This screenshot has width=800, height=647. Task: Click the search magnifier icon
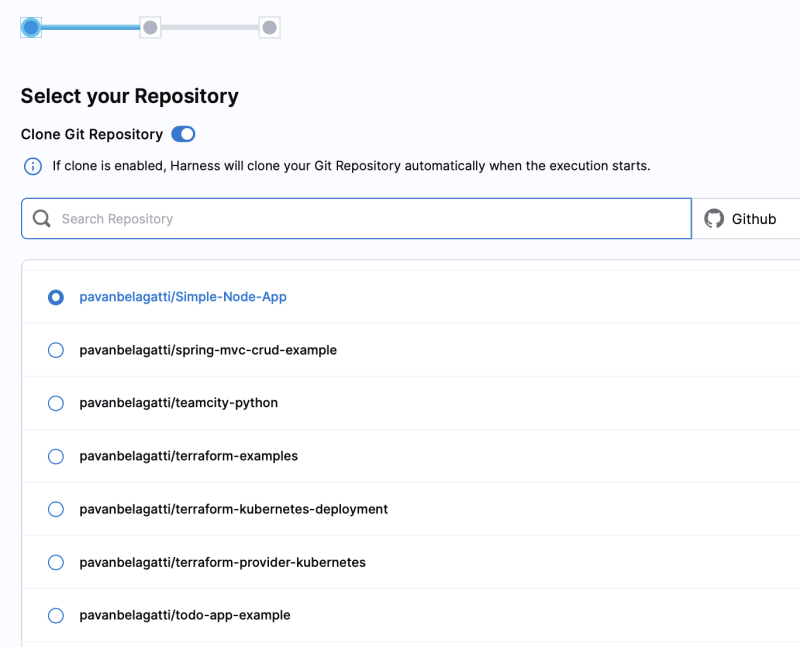[41, 219]
